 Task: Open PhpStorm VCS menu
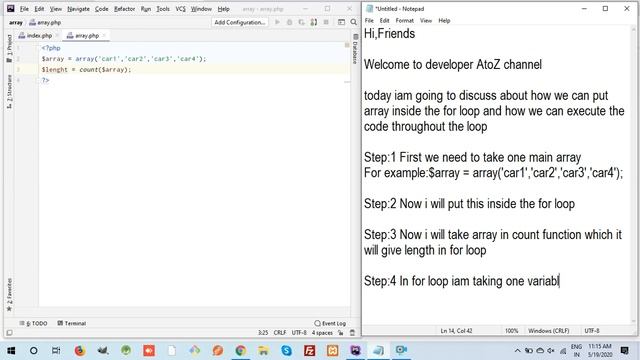(x=180, y=9)
